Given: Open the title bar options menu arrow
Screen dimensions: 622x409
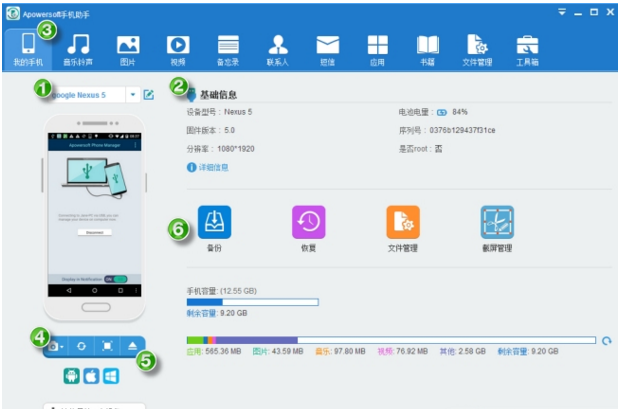Looking at the screenshot, I should 562,12.
